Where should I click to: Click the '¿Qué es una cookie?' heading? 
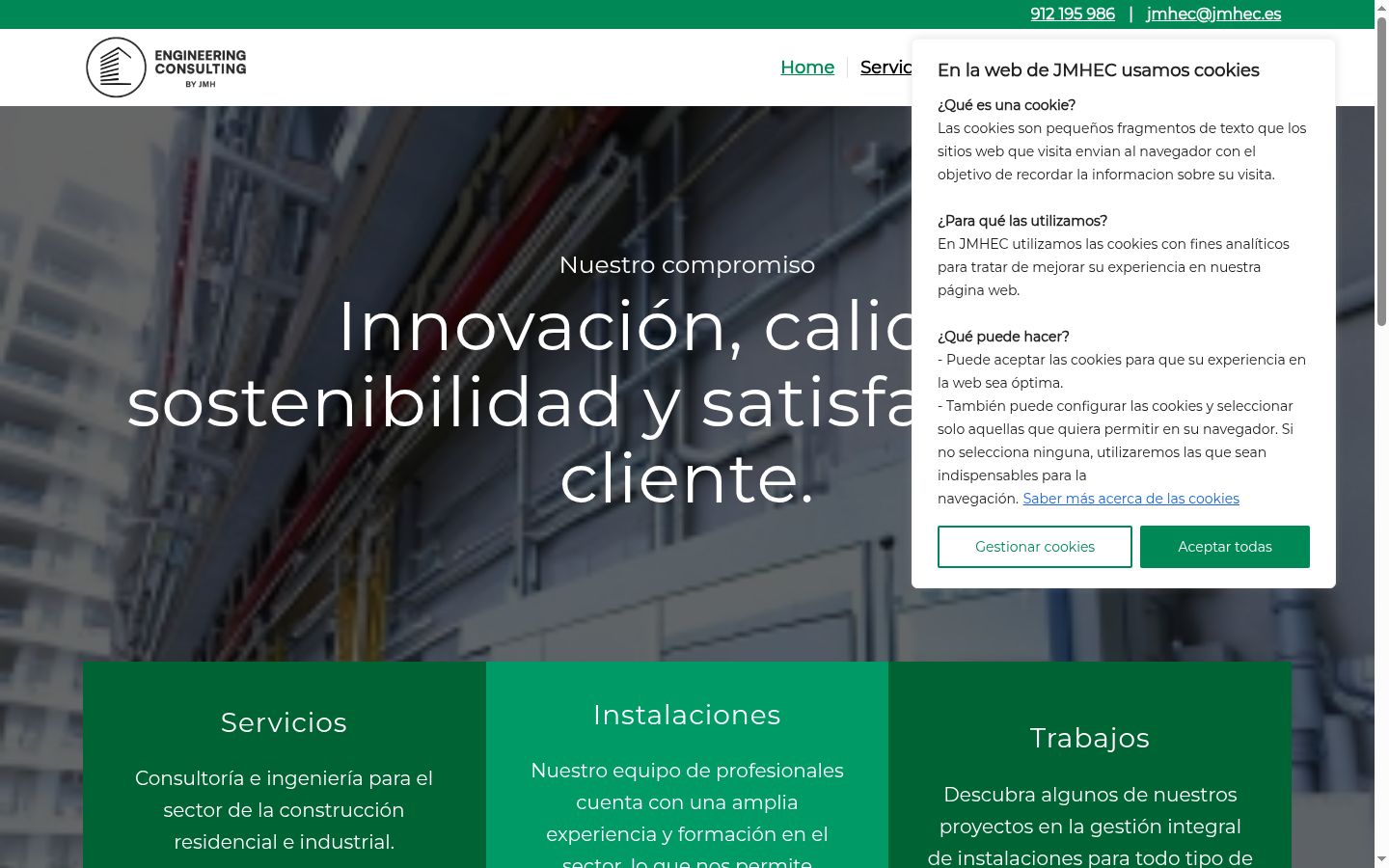(1006, 105)
